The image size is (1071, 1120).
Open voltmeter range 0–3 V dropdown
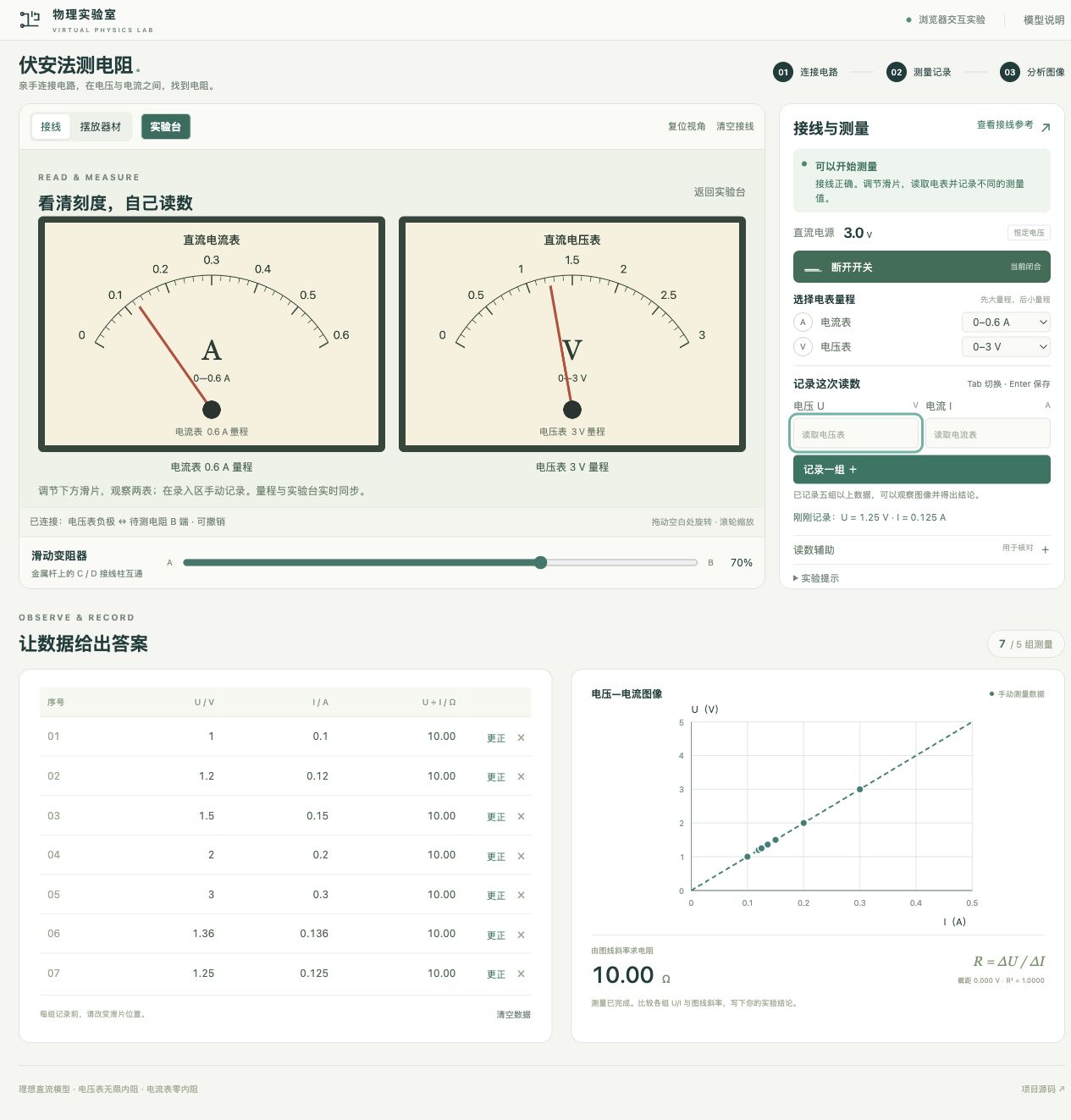1006,346
